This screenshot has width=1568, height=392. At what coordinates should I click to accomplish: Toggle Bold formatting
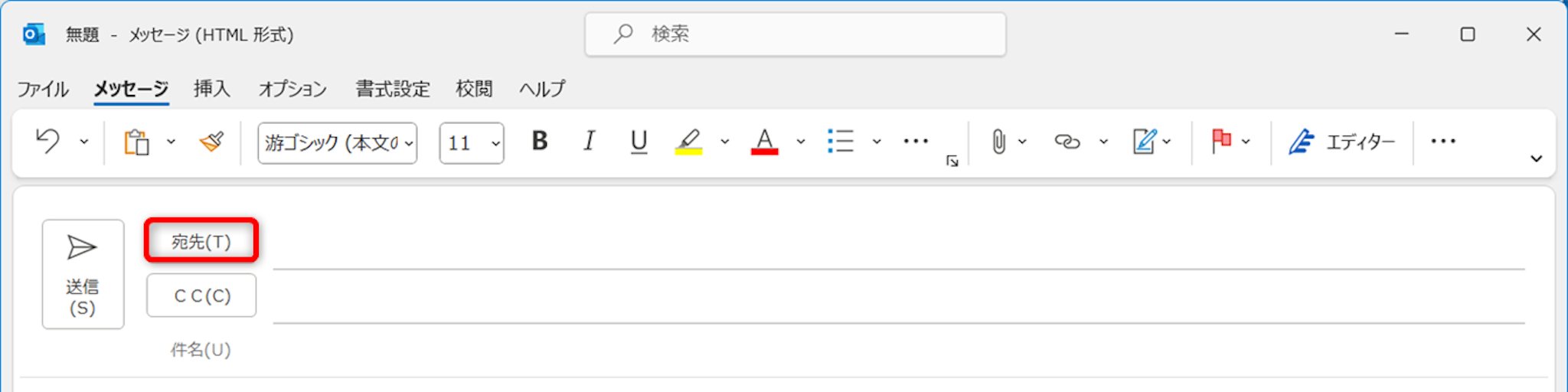(x=540, y=142)
